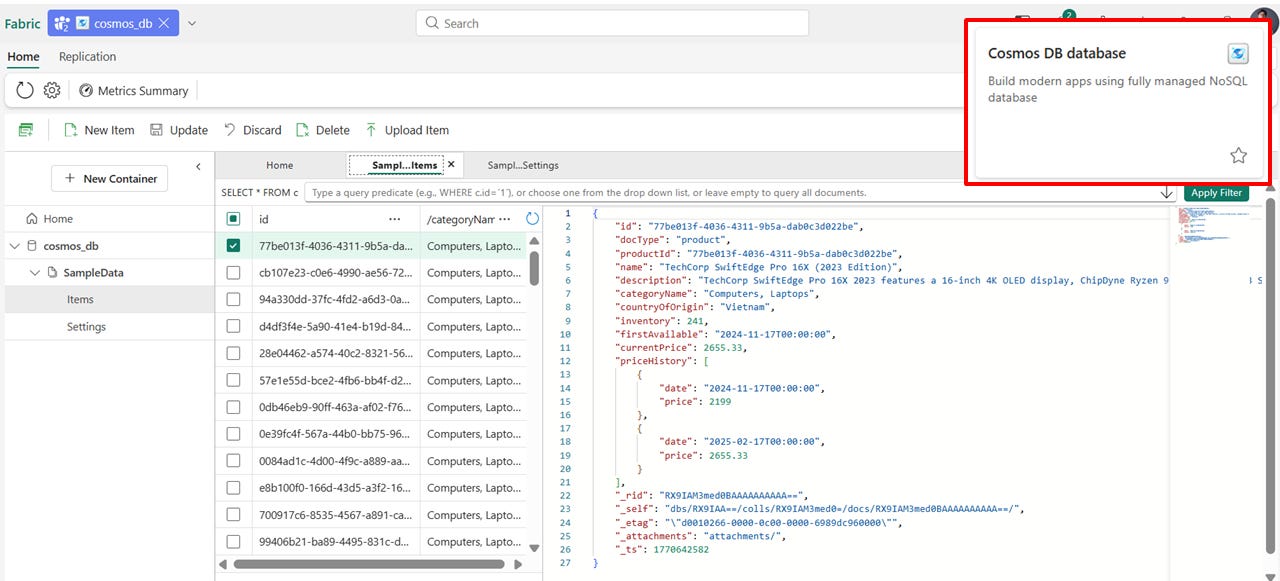Collapse the SampleData container node
The image size is (1280, 581).
[35, 273]
